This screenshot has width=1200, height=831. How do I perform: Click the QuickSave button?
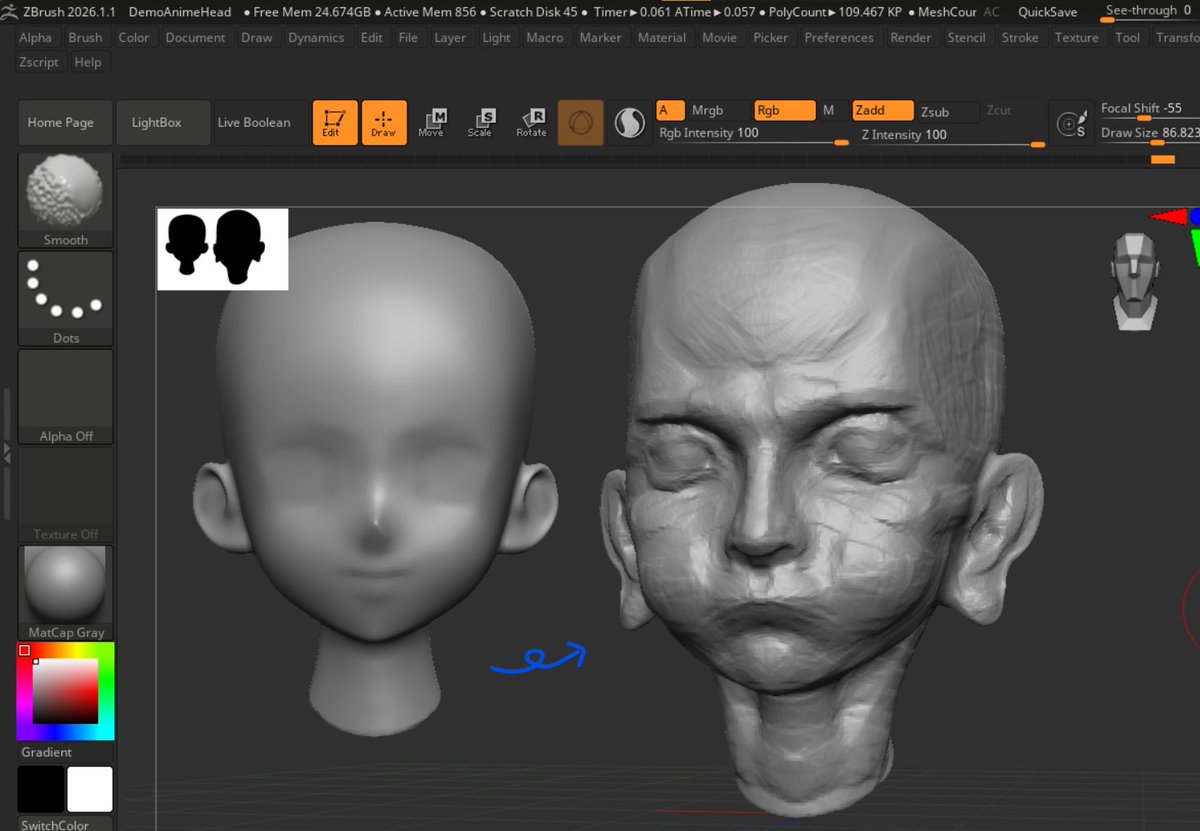[1047, 12]
